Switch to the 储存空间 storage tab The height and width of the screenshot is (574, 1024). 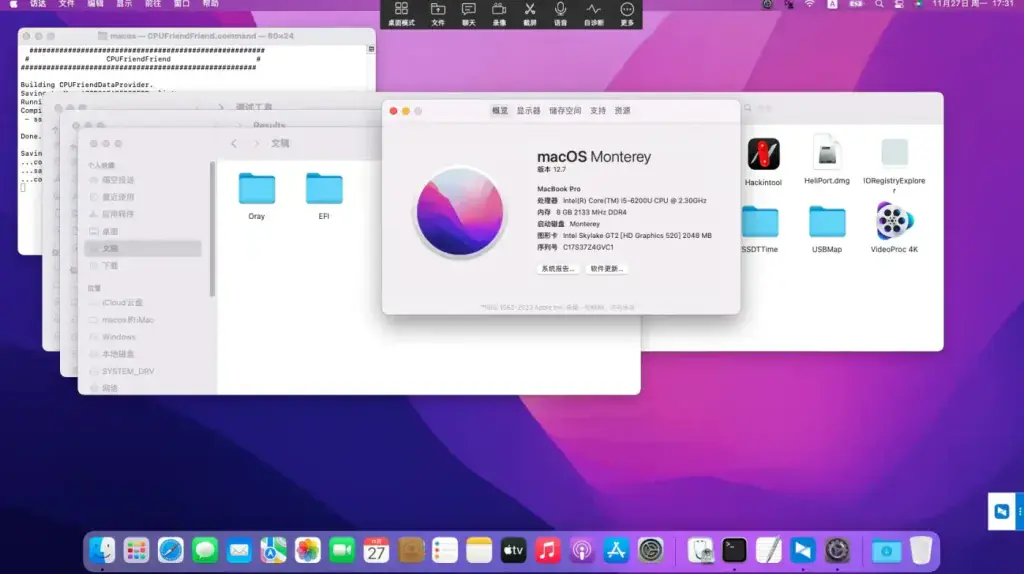tap(565, 111)
